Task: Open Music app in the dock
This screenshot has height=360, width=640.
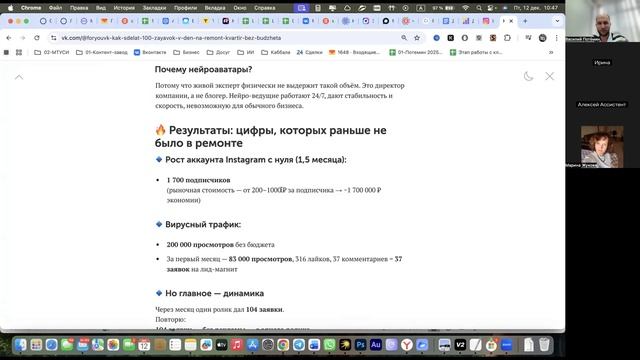Action: click(x=237, y=345)
